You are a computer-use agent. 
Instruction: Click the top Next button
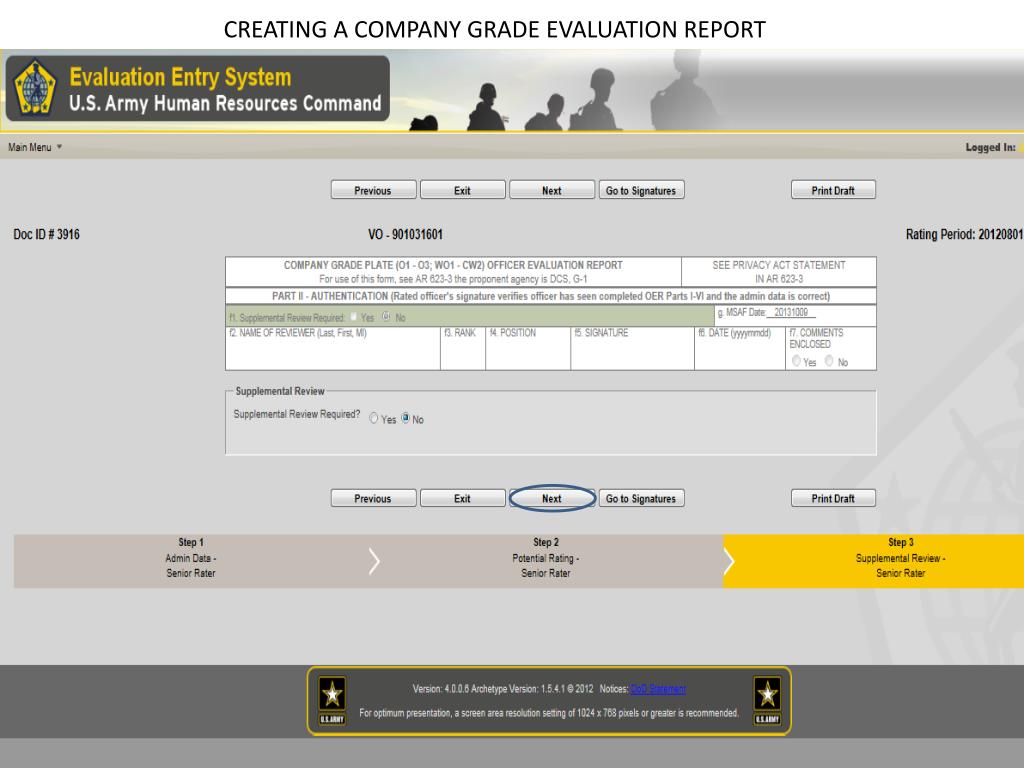pos(552,190)
